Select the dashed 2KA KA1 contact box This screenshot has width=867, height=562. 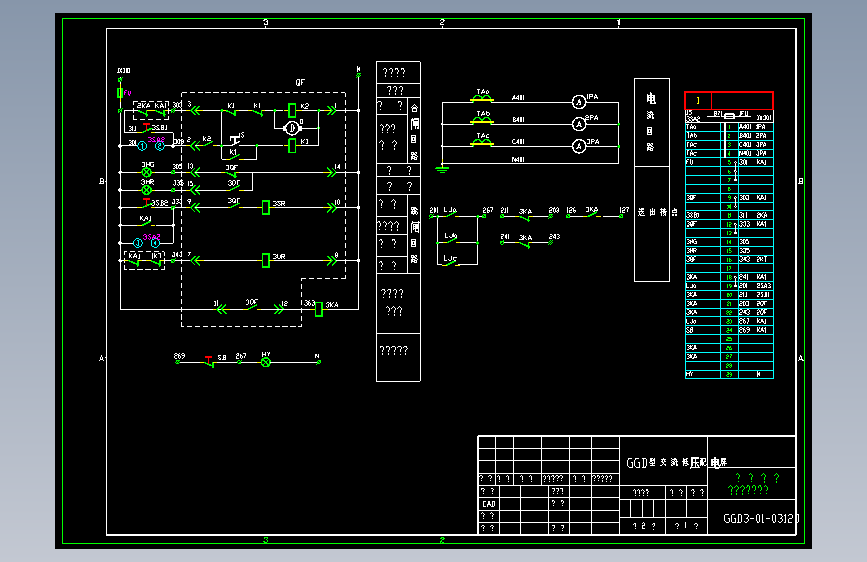point(151,111)
